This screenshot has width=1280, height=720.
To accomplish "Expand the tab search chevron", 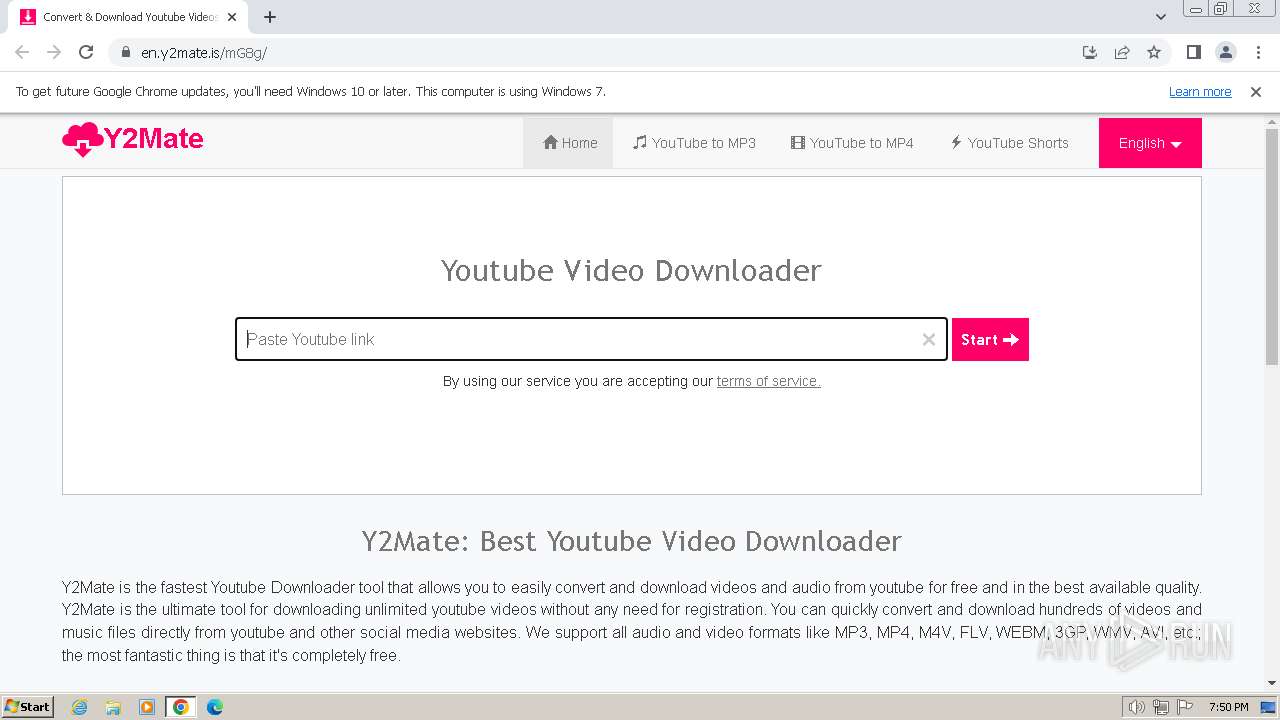I will [x=1161, y=17].
